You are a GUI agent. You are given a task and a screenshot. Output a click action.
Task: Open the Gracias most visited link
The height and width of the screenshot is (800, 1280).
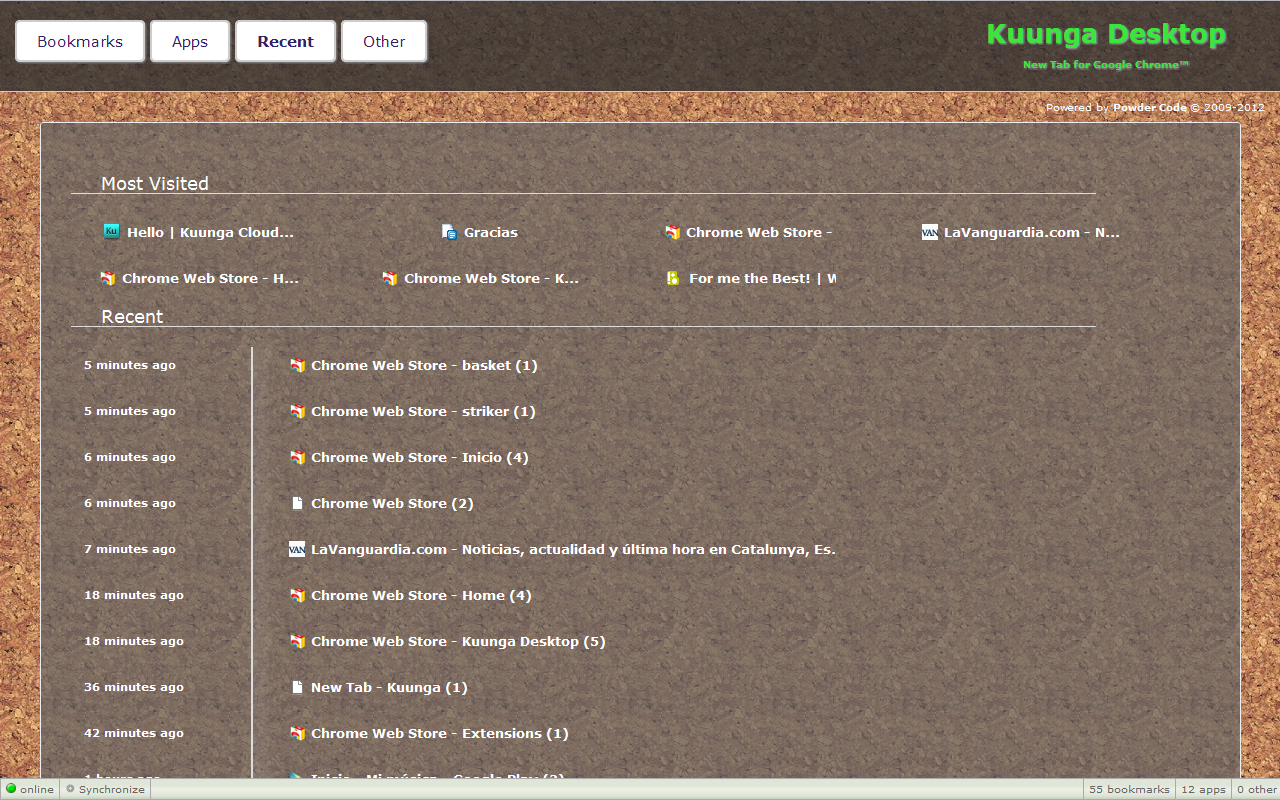coord(491,232)
